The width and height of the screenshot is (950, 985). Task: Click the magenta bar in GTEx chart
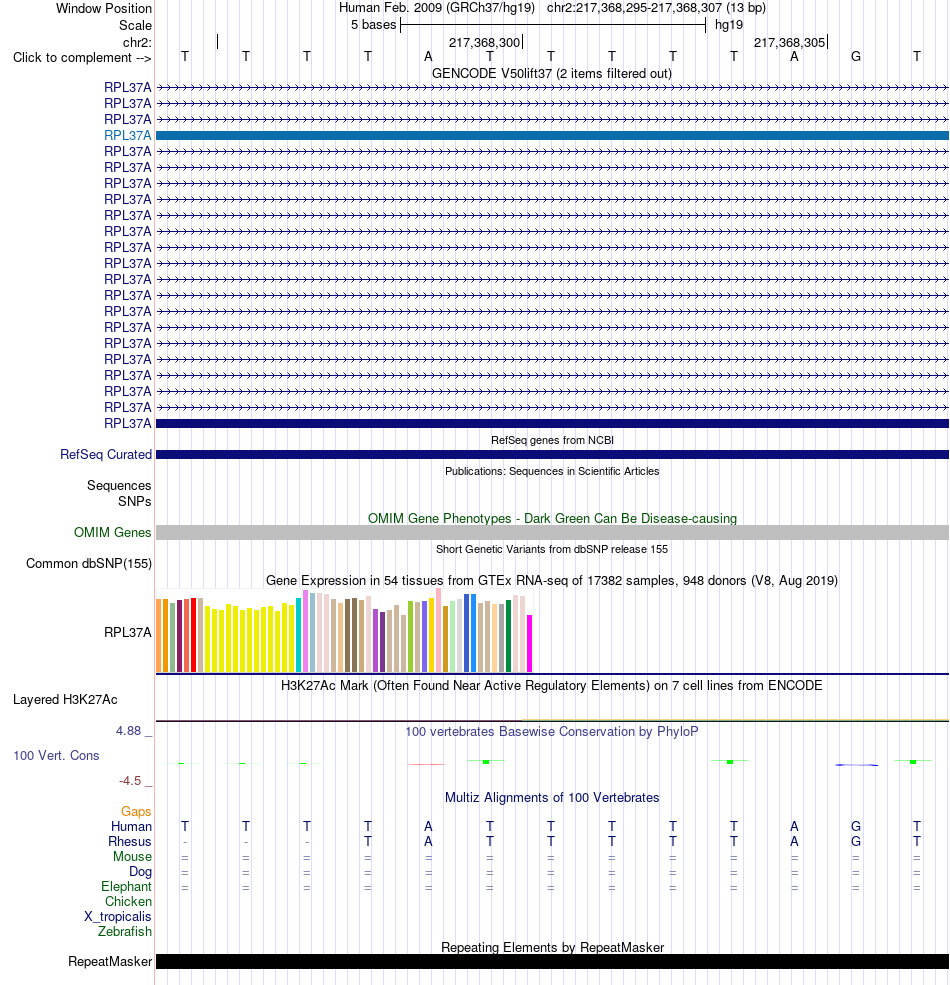point(530,643)
